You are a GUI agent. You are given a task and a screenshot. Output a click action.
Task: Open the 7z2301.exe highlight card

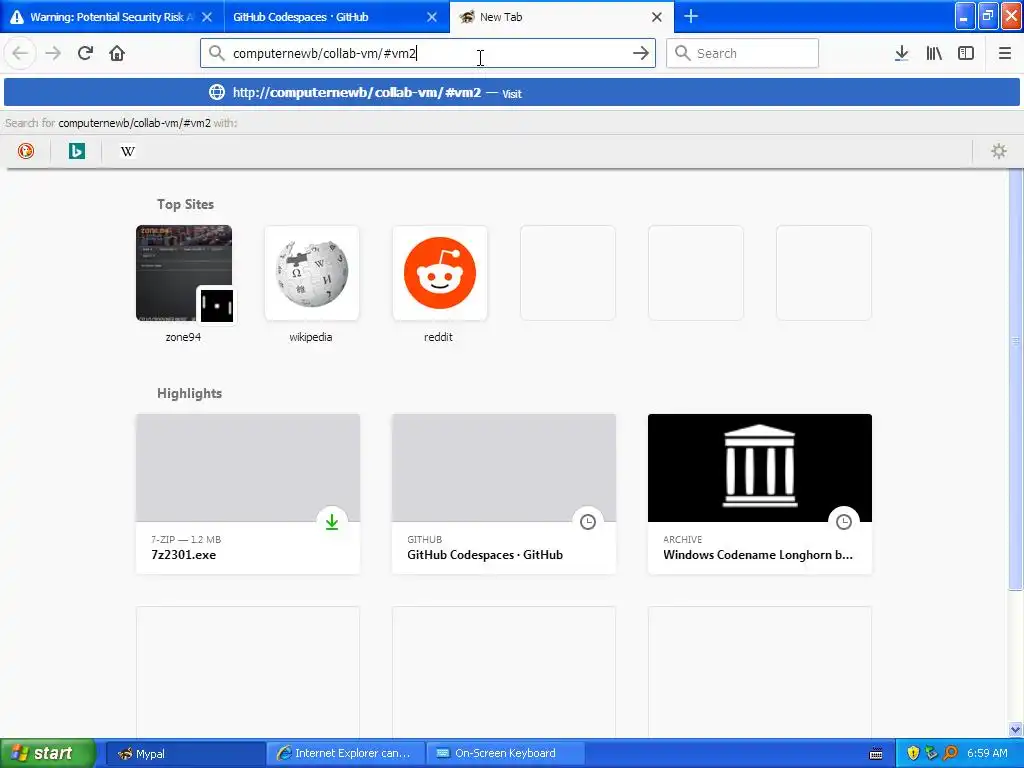[248, 494]
